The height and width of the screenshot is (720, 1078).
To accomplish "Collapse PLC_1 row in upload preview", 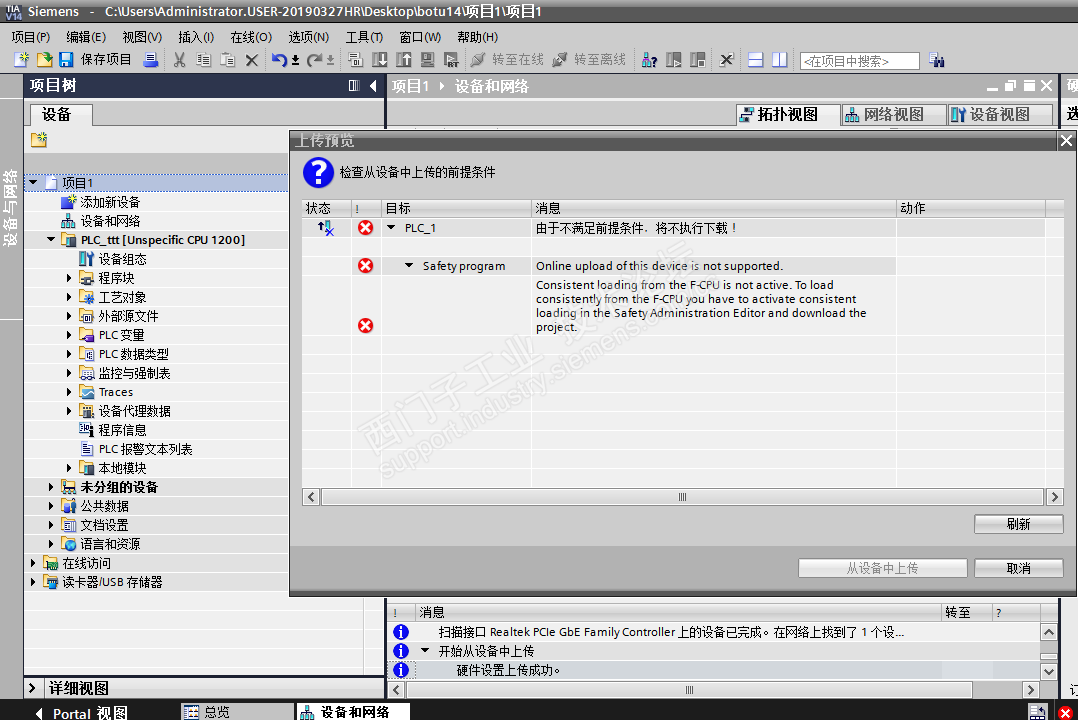I will 391,228.
